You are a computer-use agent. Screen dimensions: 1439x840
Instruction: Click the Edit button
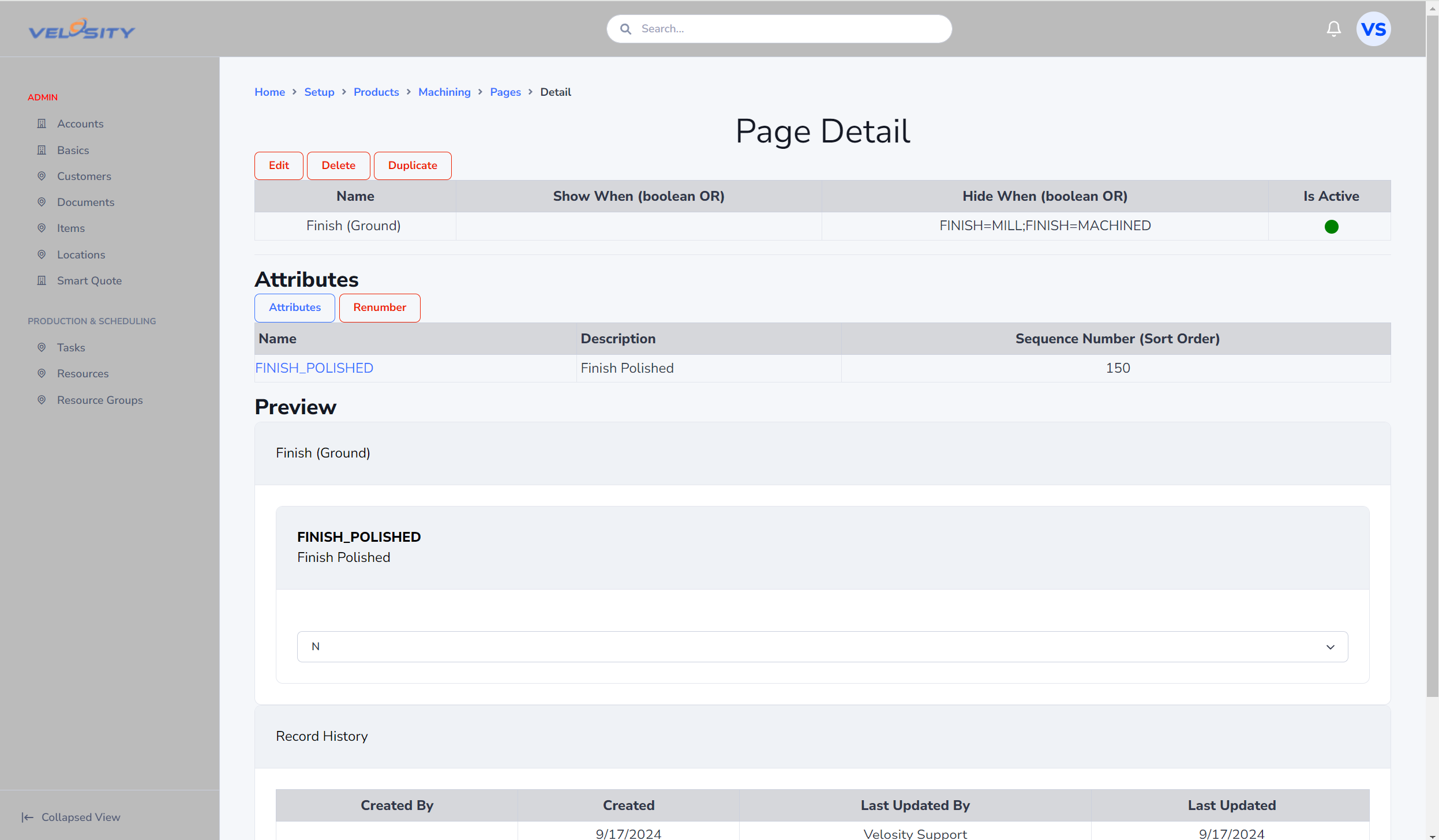[279, 166]
